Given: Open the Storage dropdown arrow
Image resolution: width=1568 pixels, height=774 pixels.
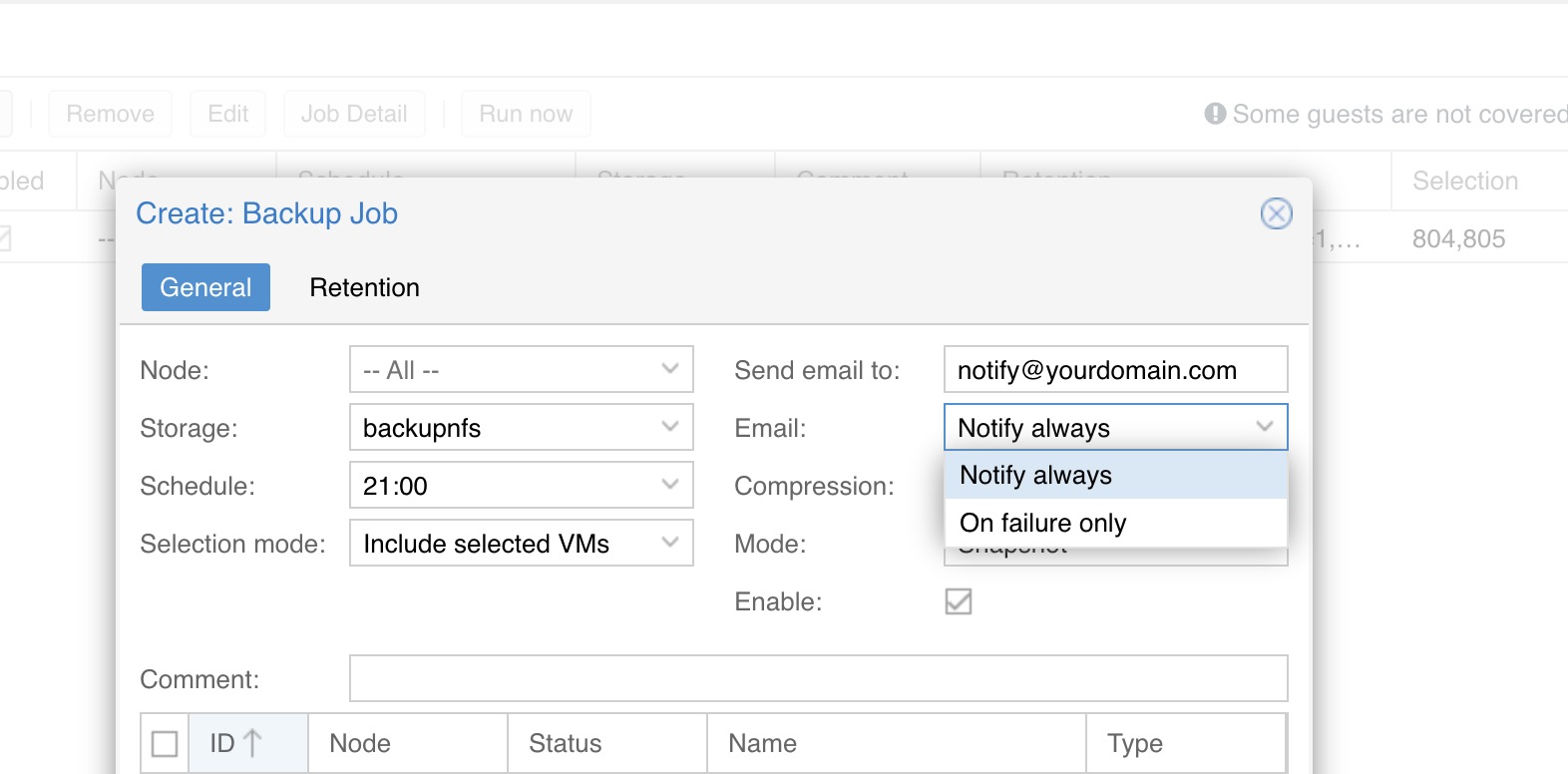Looking at the screenshot, I should (x=669, y=428).
